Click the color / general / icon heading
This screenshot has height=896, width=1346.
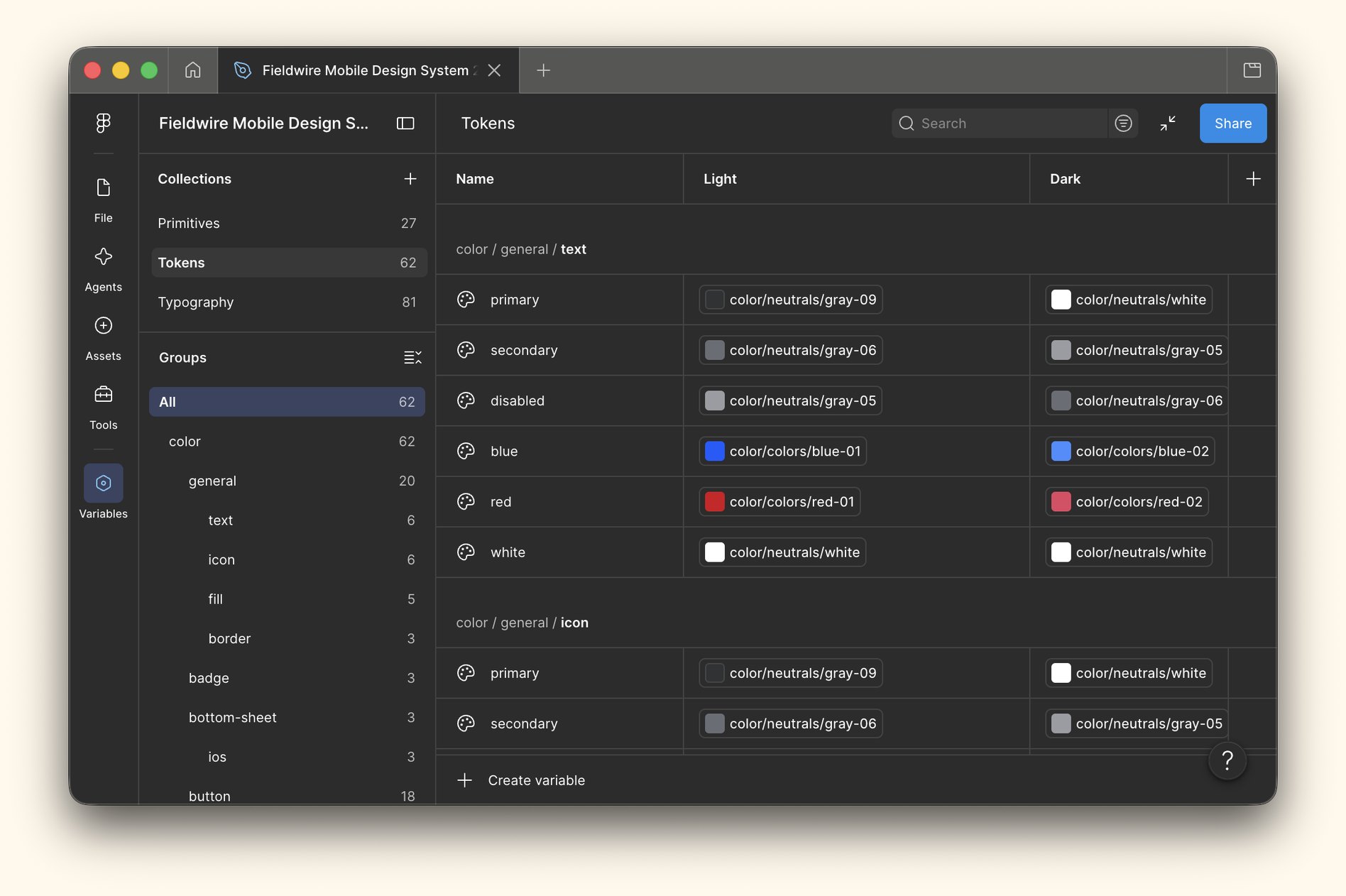[522, 623]
